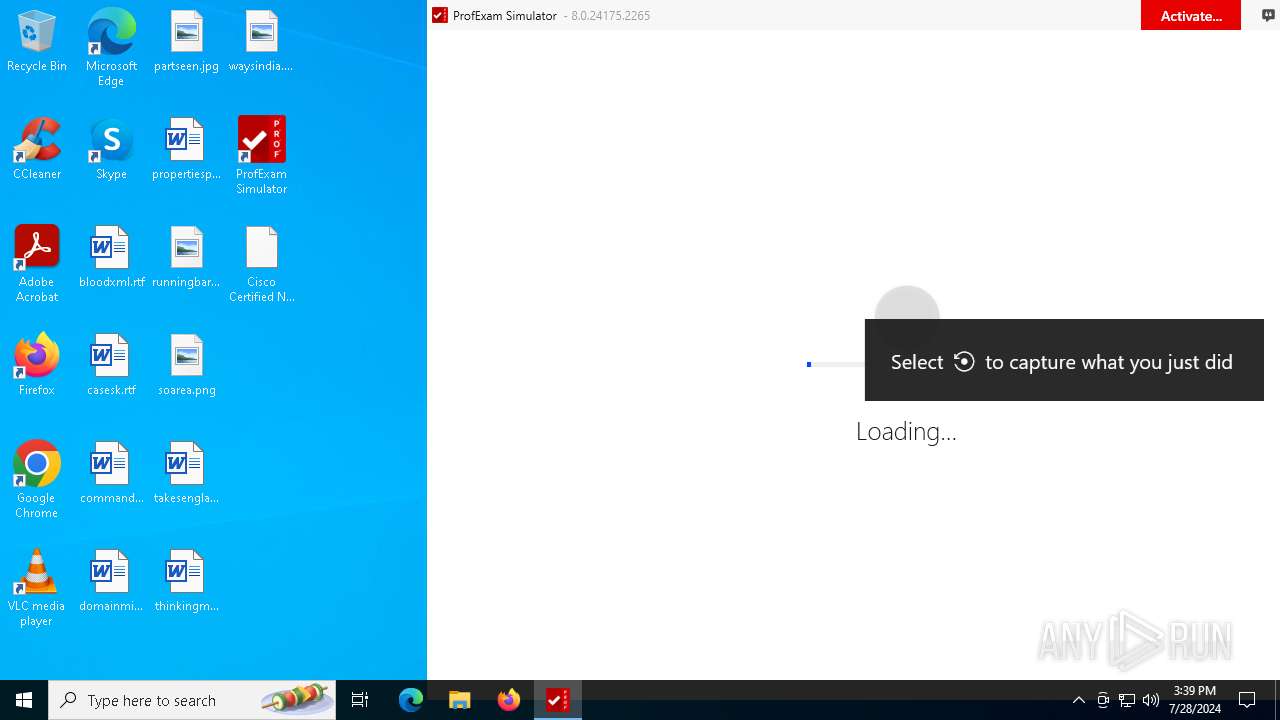Open the Skype desktop shortcut

111,150
